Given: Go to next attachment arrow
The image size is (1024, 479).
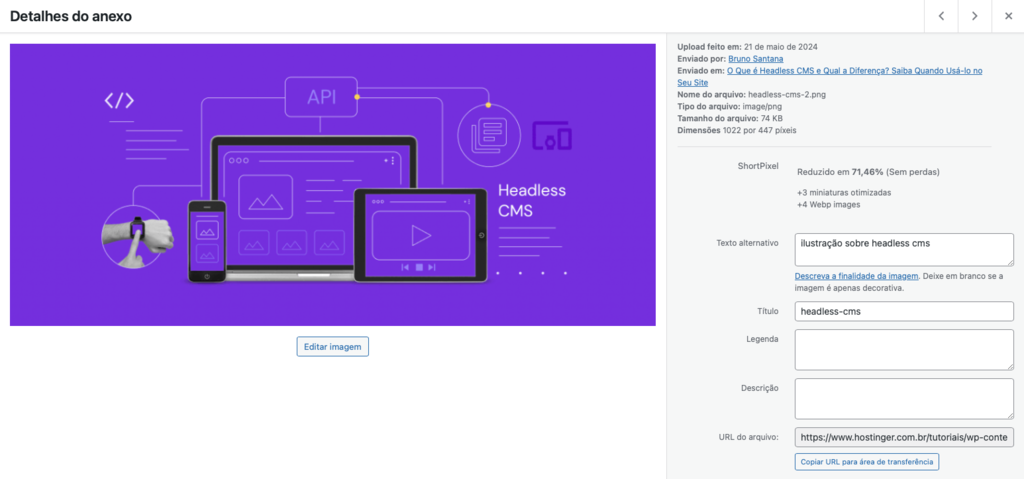Looking at the screenshot, I should [974, 16].
